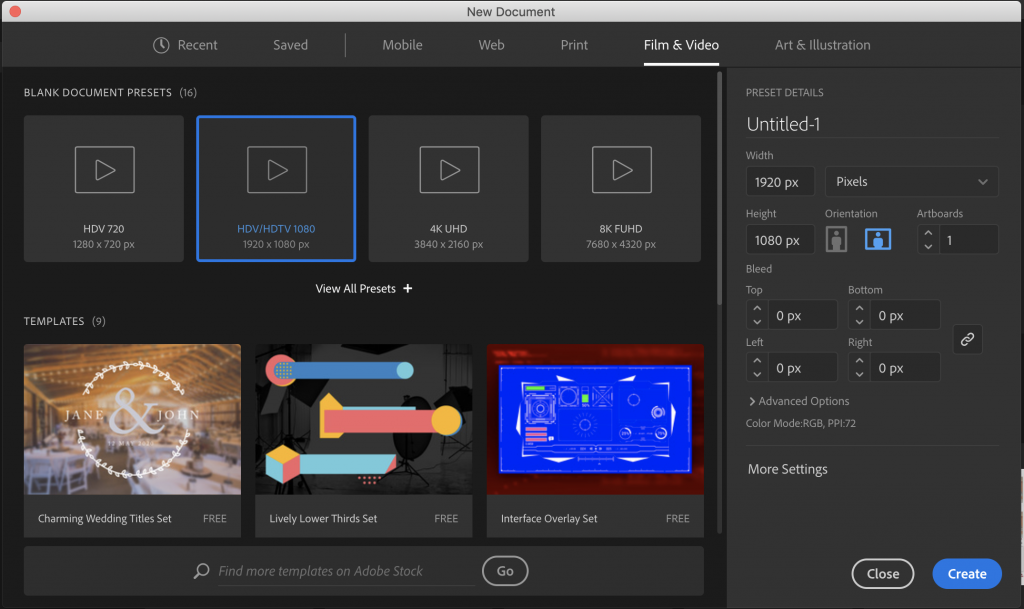The image size is (1024, 609).
Task: Increase the Top bleed value
Action: (757, 309)
